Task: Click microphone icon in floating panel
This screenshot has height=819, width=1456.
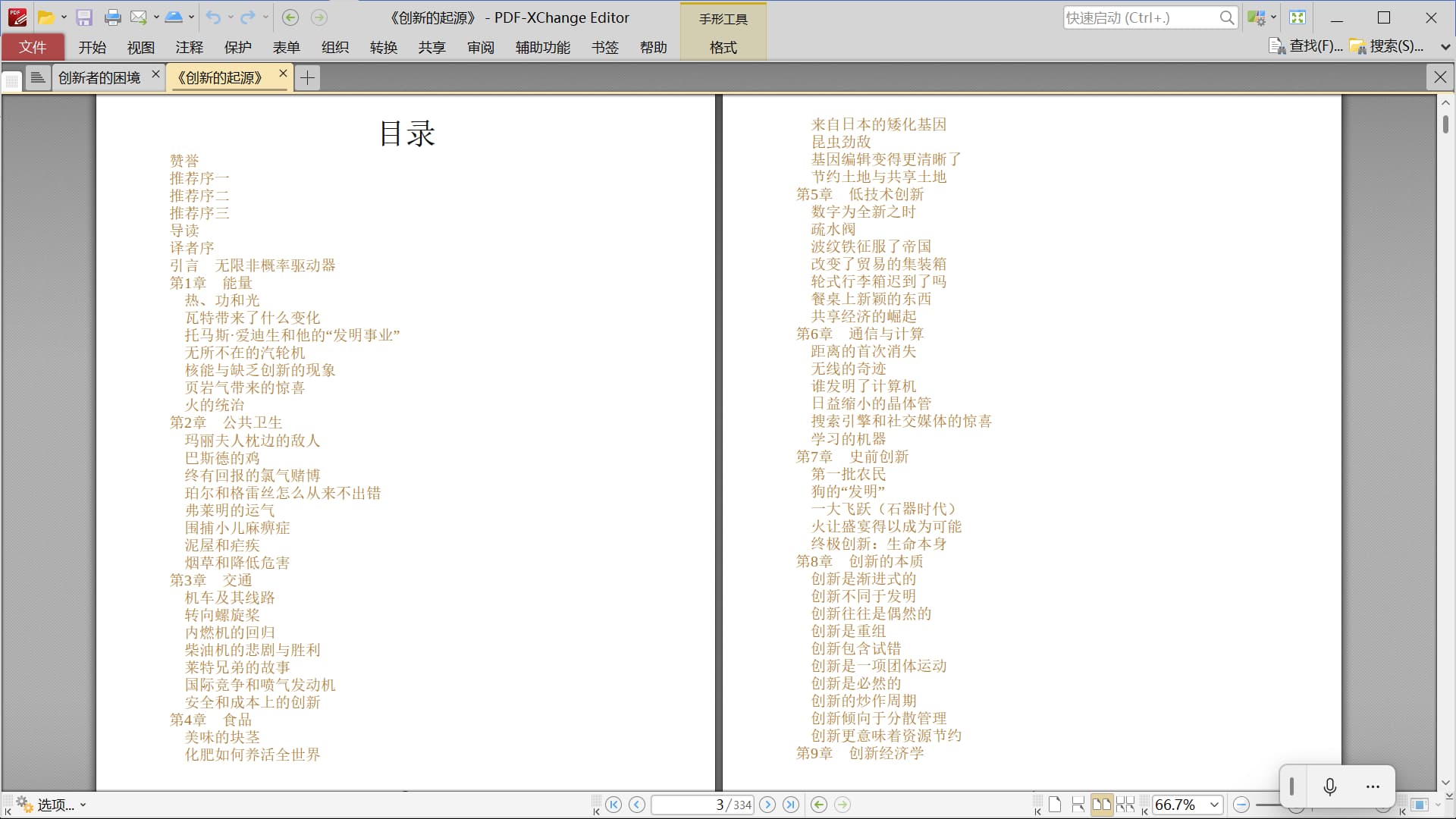Action: (x=1329, y=786)
